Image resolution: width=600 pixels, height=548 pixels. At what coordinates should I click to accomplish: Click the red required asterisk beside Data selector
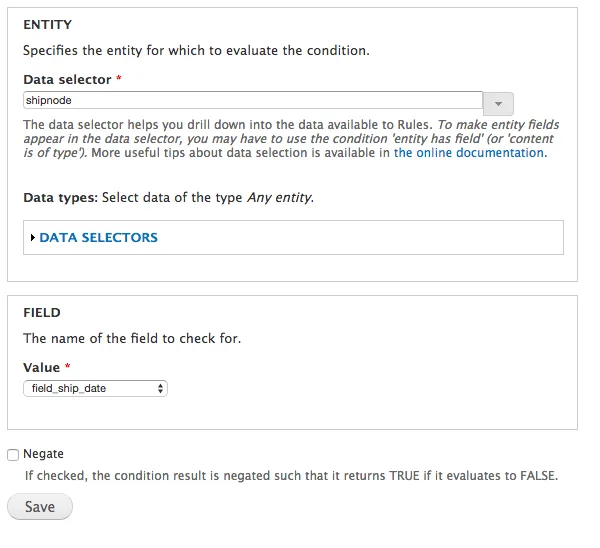pos(119,78)
